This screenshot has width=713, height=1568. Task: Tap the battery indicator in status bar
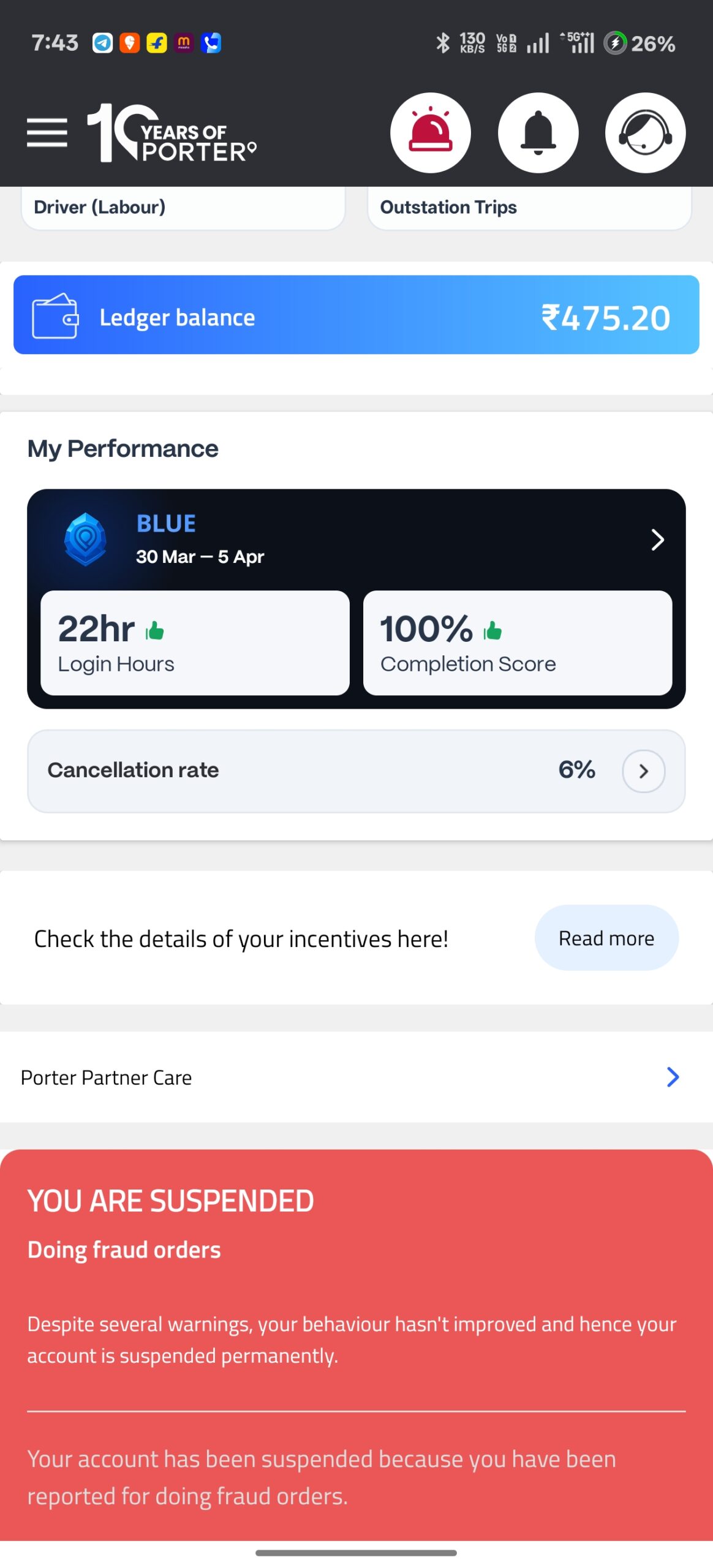coord(640,43)
